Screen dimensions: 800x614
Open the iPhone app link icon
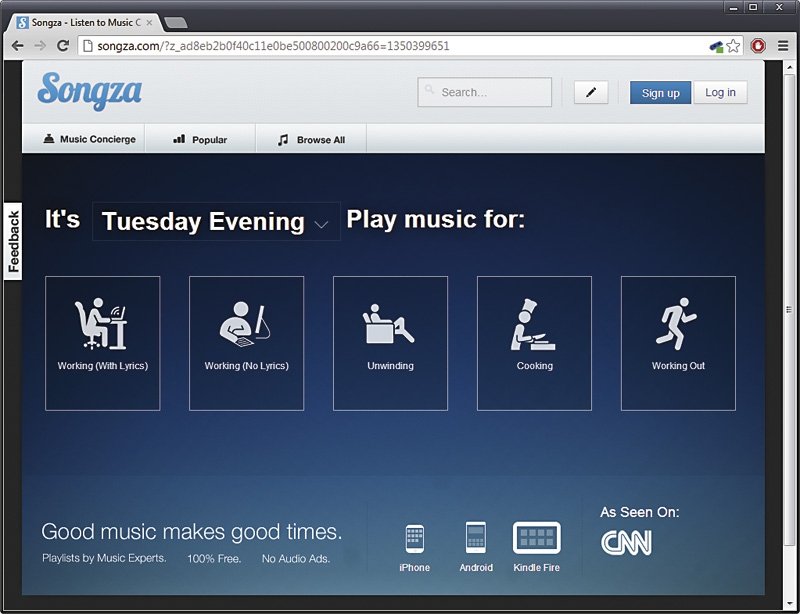[x=414, y=538]
